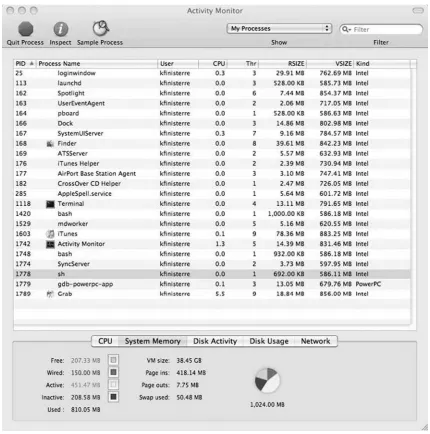The width and height of the screenshot is (430, 434).
Task: Sort by Process Name column header
Action: tap(97, 64)
